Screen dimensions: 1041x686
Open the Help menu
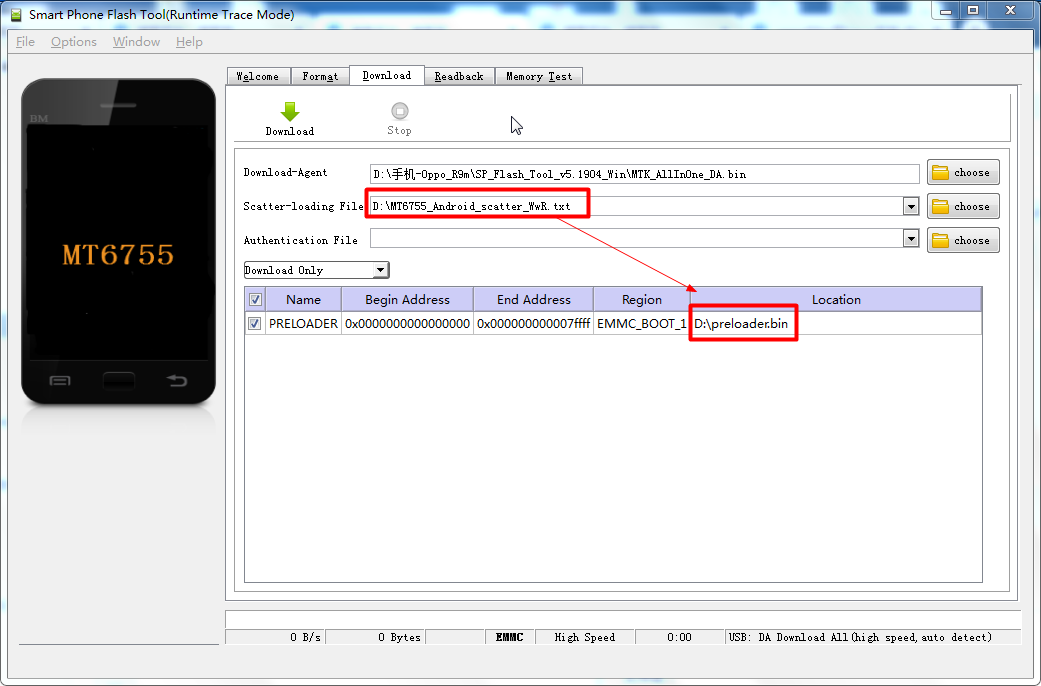coord(189,42)
